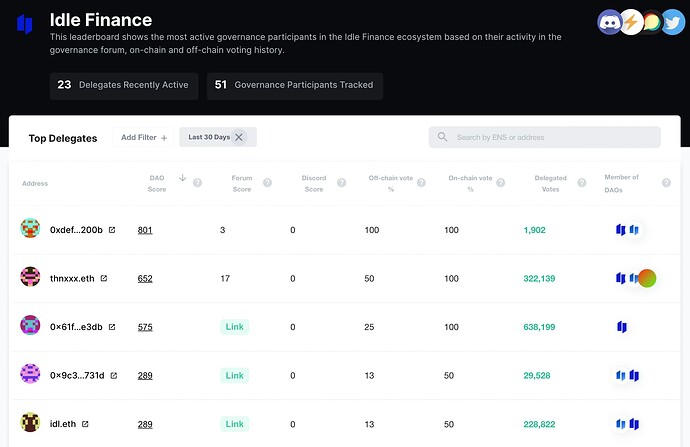
Task: Remove the Last 30 Days filter
Action: click(239, 137)
